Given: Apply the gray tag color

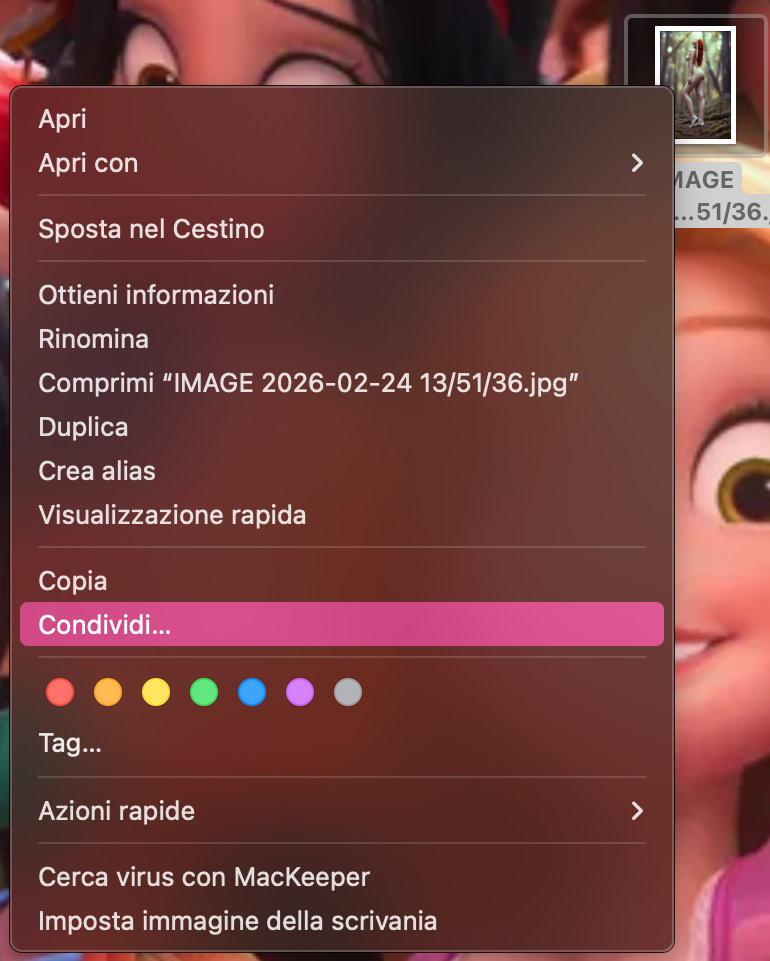Looking at the screenshot, I should [x=348, y=693].
